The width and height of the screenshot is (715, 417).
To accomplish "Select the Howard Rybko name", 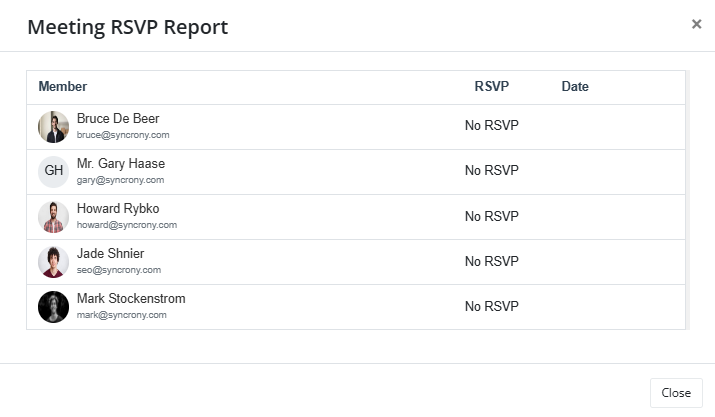I will [118, 209].
